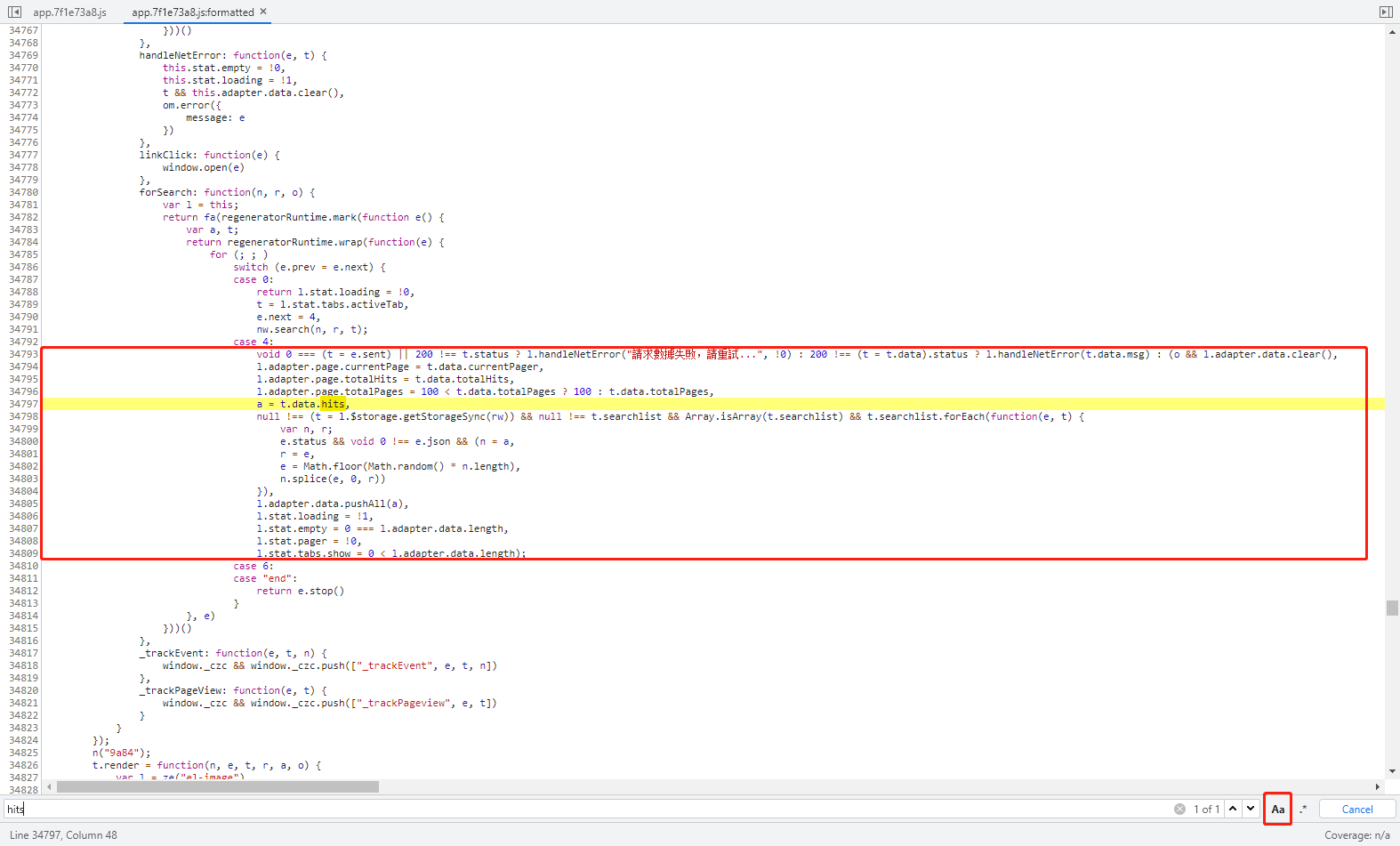Toggle the right debugger sidebar icon
Viewport: 1400px width, 846px height.
[1385, 12]
